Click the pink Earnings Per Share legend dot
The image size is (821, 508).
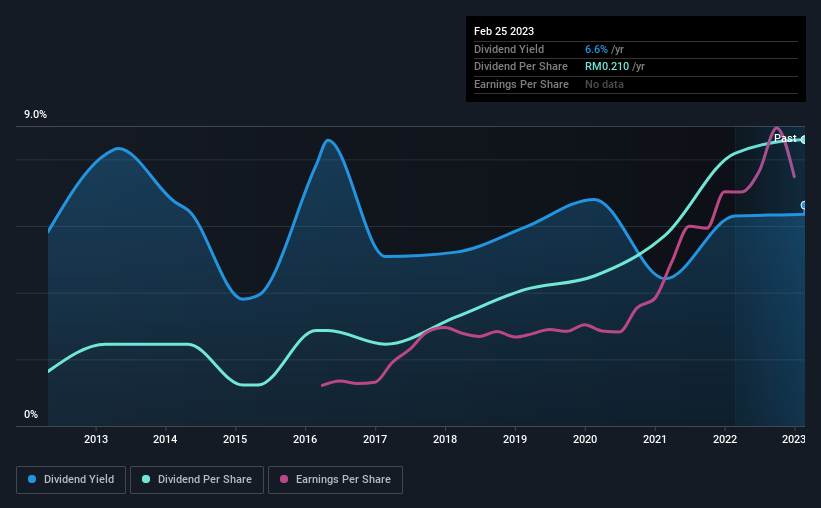(284, 479)
